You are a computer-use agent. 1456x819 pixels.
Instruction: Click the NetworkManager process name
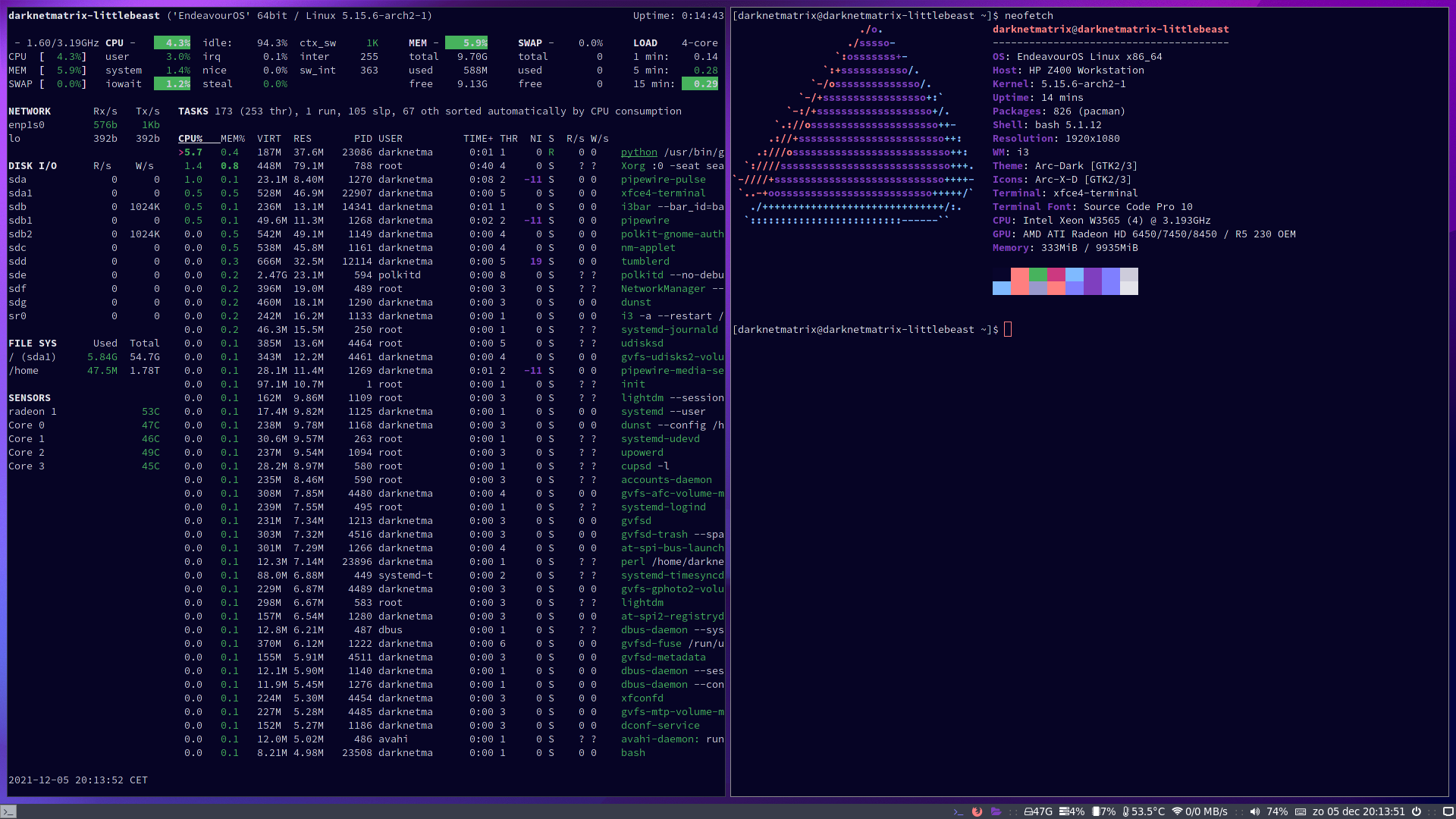664,289
